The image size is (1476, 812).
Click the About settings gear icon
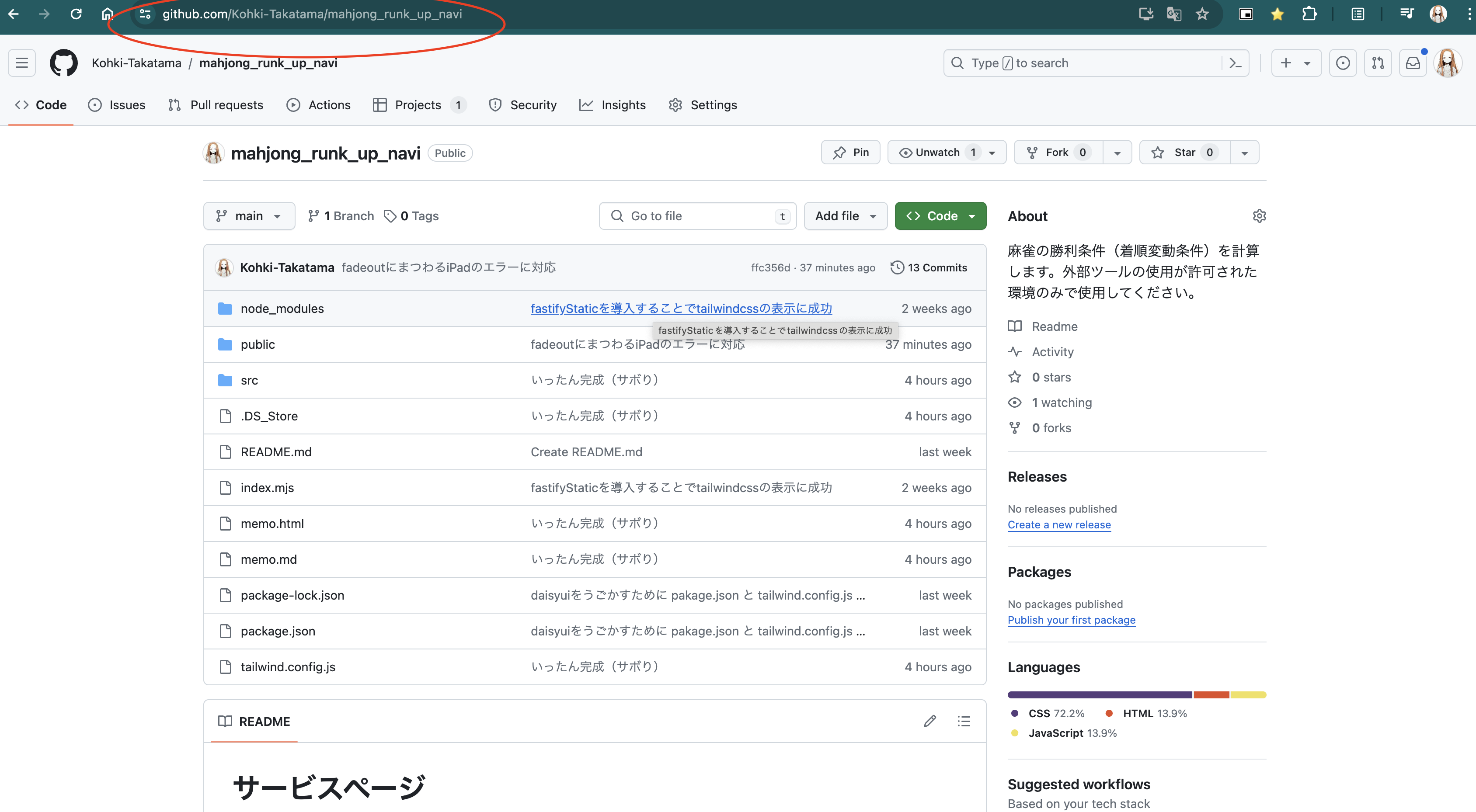click(1259, 216)
